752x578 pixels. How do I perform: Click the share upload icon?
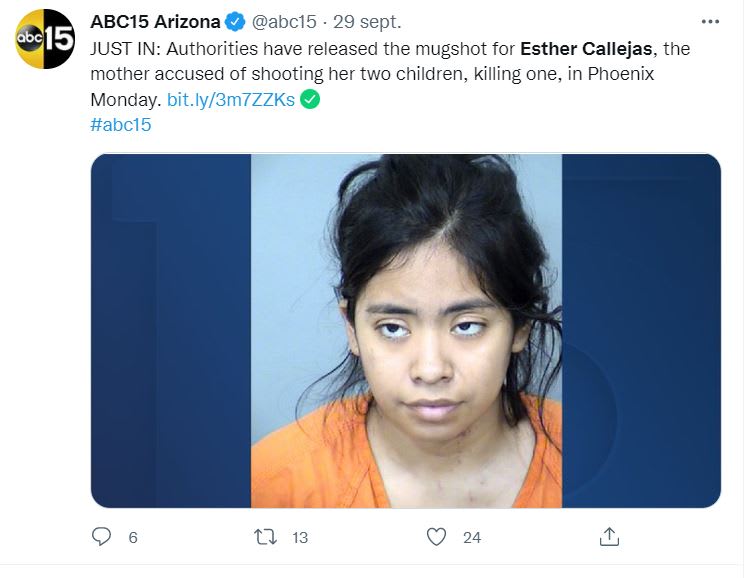pyautogui.click(x=609, y=536)
